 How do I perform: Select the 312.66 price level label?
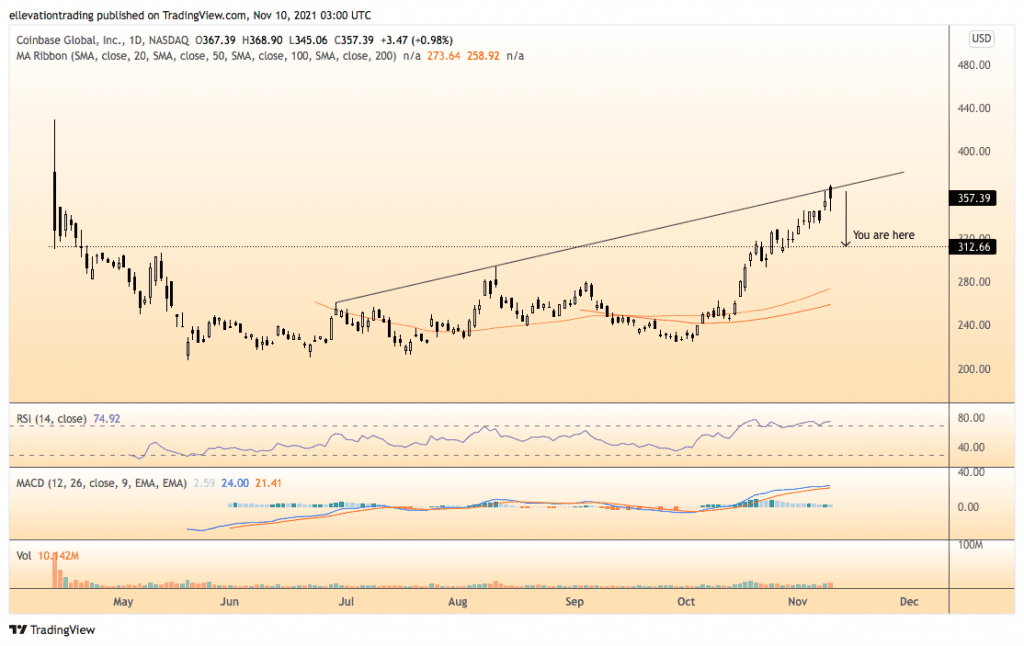(x=973, y=247)
